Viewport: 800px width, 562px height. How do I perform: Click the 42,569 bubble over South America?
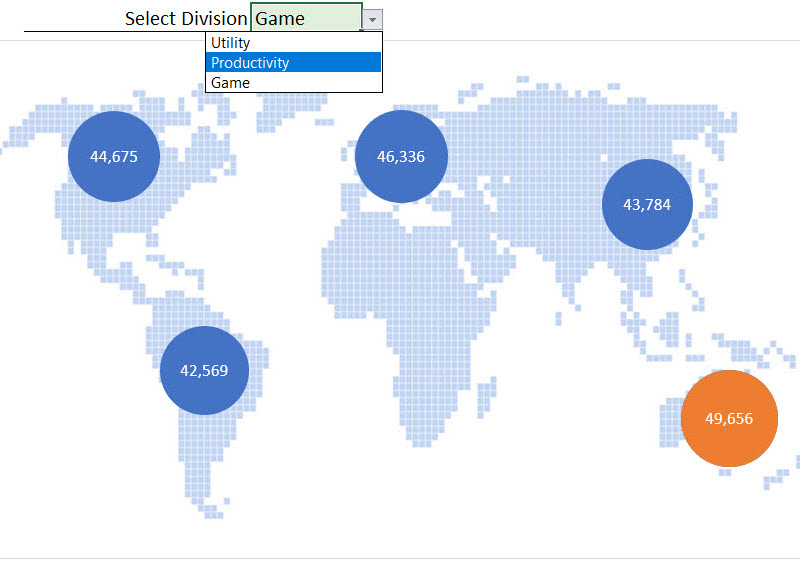pyautogui.click(x=204, y=370)
